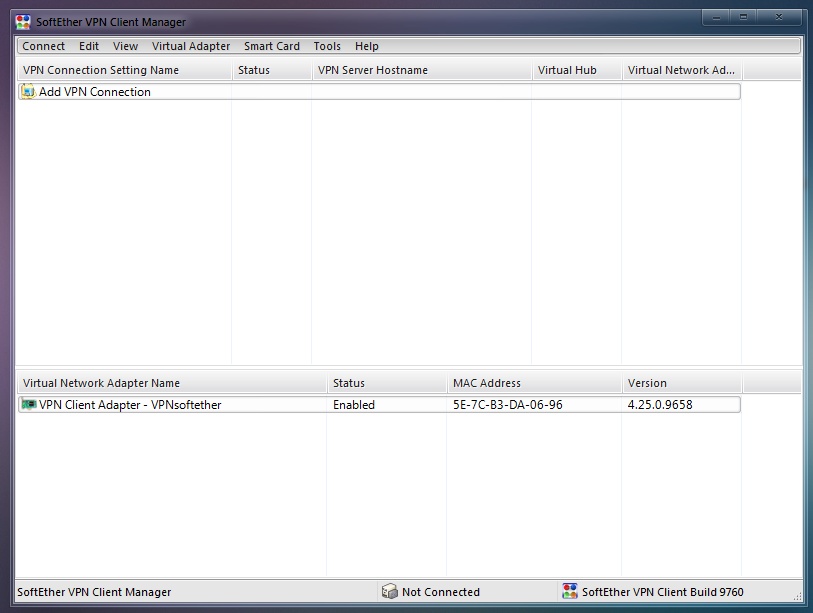Click the Enabled status cell
This screenshot has width=813, height=613.
354,405
